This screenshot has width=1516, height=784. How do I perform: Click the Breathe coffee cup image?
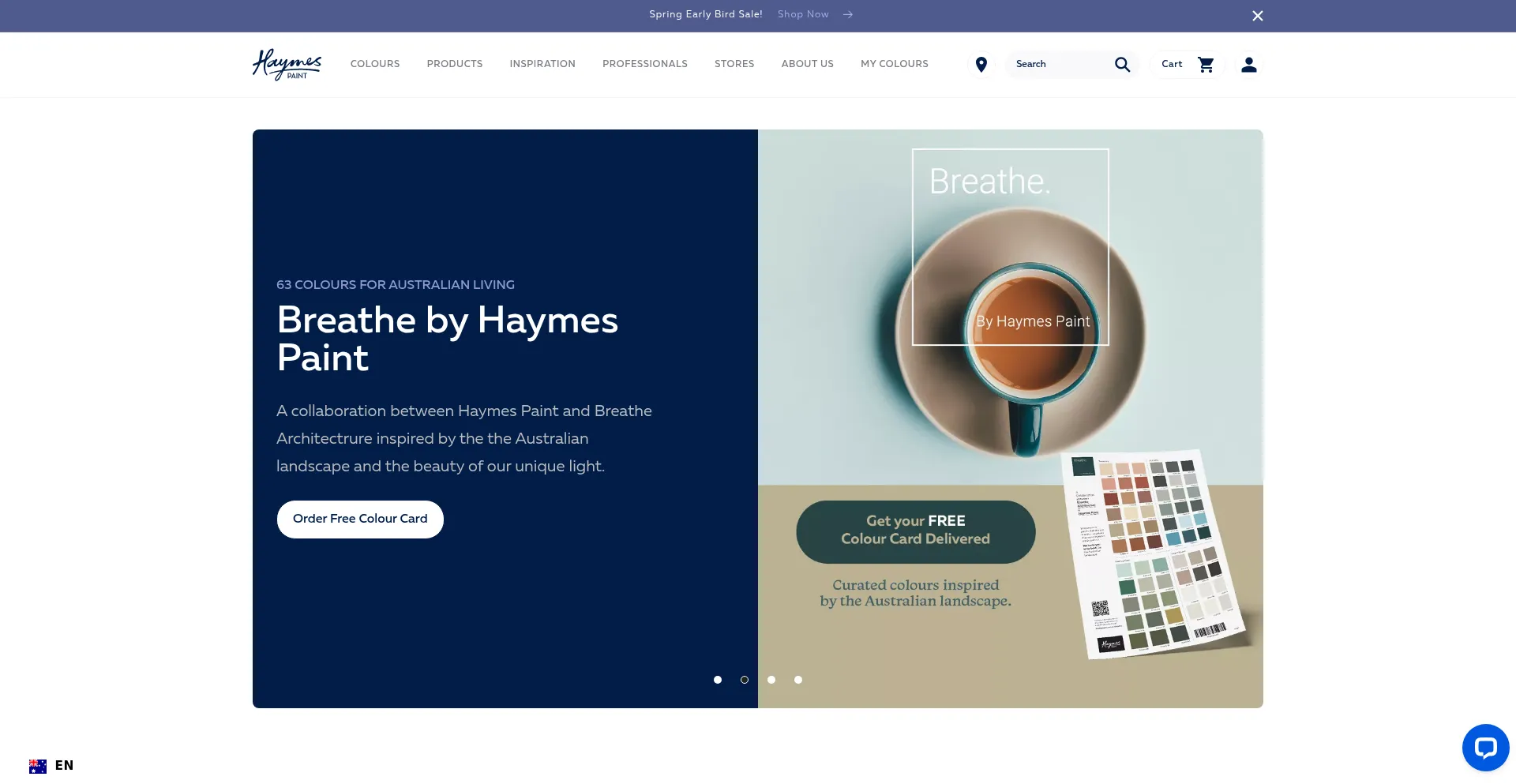pos(1021,332)
